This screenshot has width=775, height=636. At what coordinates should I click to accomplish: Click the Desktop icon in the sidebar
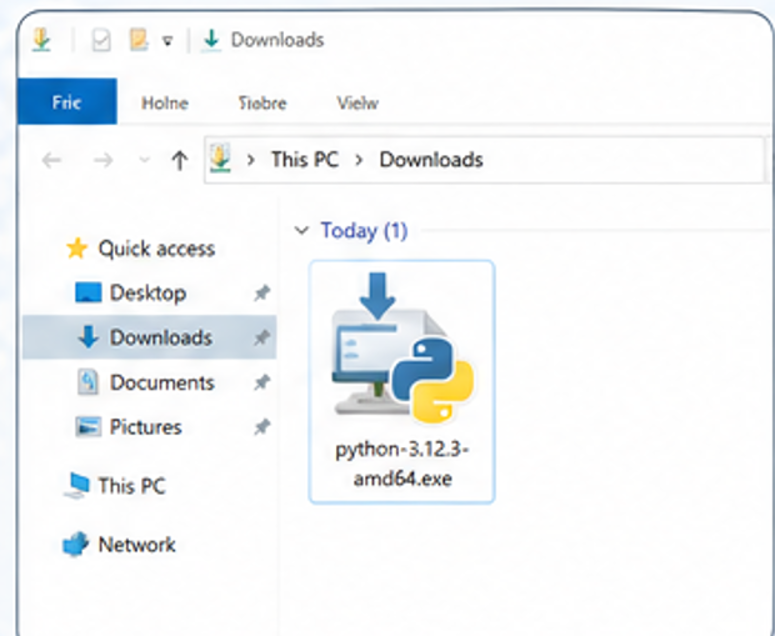[x=88, y=292]
